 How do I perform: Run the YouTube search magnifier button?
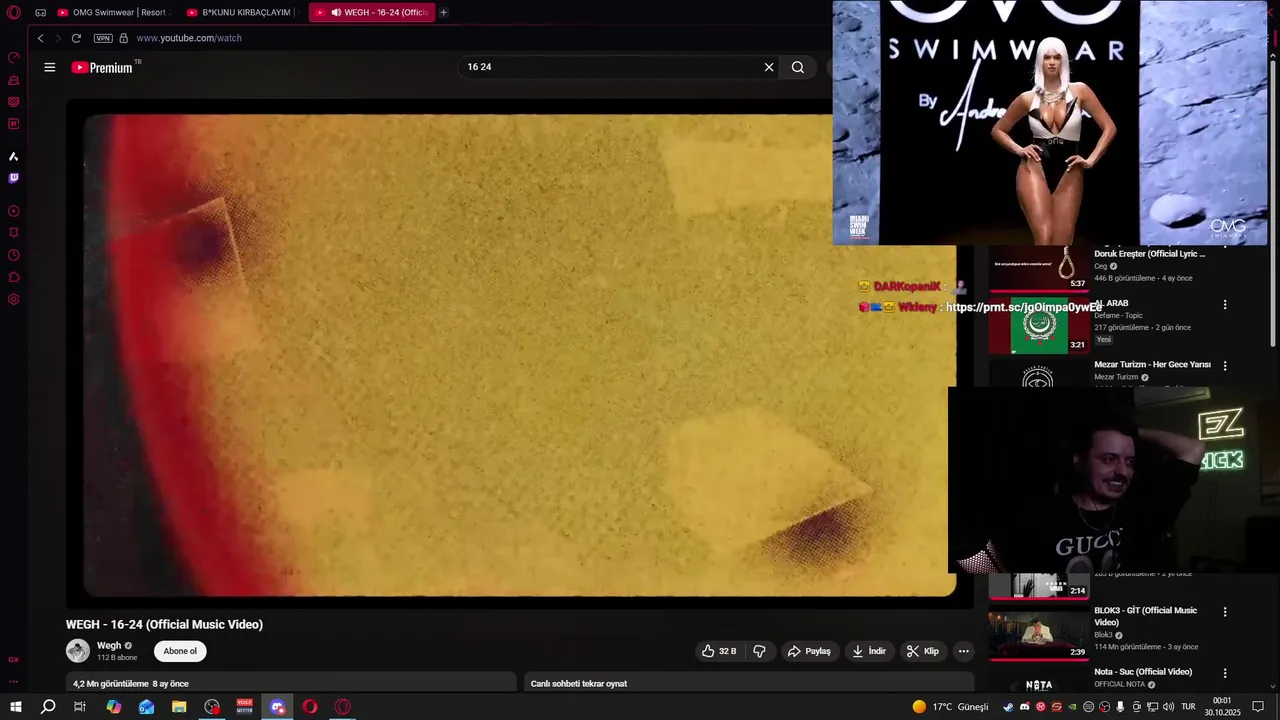coord(798,67)
